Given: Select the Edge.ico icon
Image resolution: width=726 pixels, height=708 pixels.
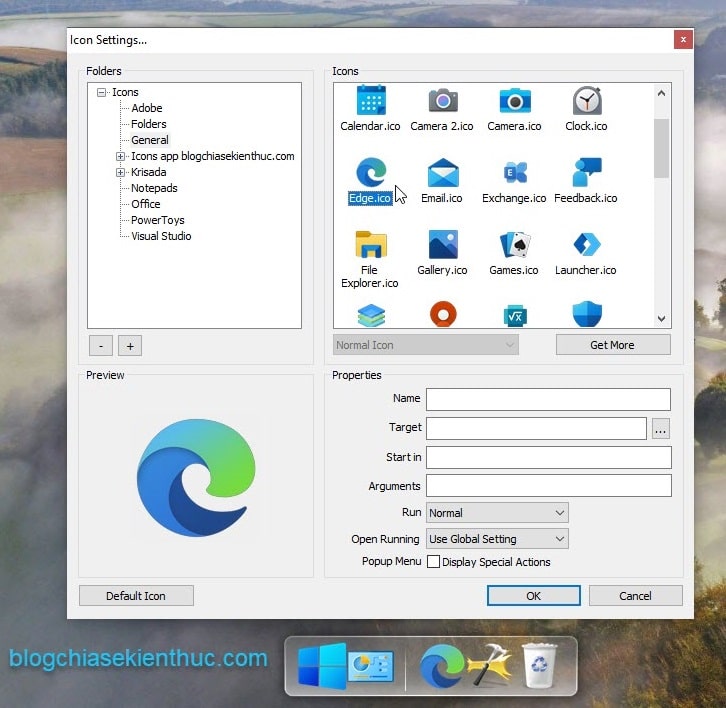Looking at the screenshot, I should tap(370, 181).
